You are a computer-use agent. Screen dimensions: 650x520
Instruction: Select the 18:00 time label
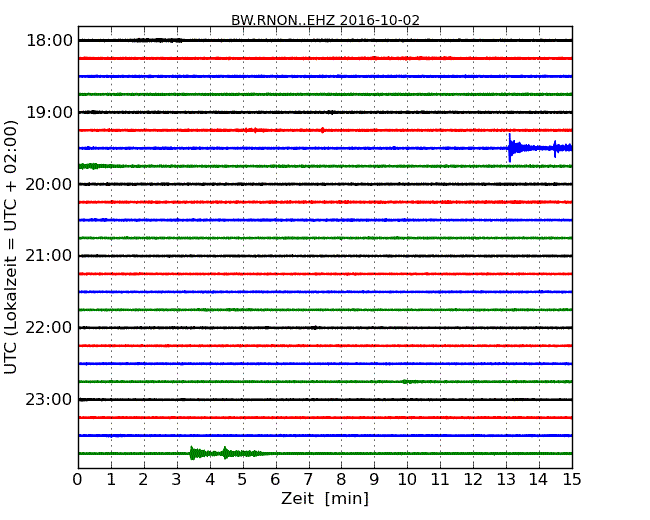[x=49, y=41]
